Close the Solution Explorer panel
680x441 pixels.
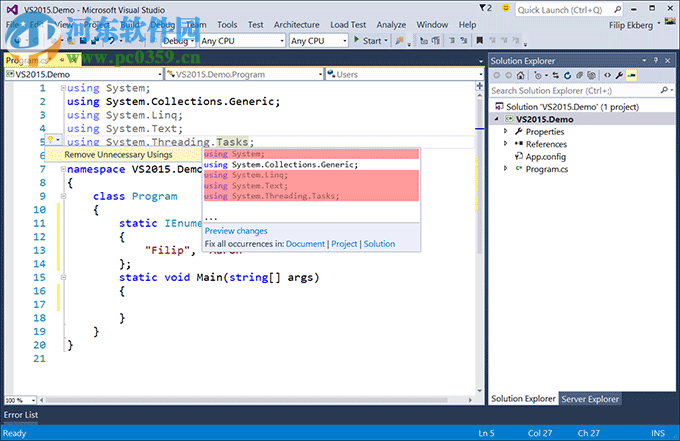tap(668, 61)
